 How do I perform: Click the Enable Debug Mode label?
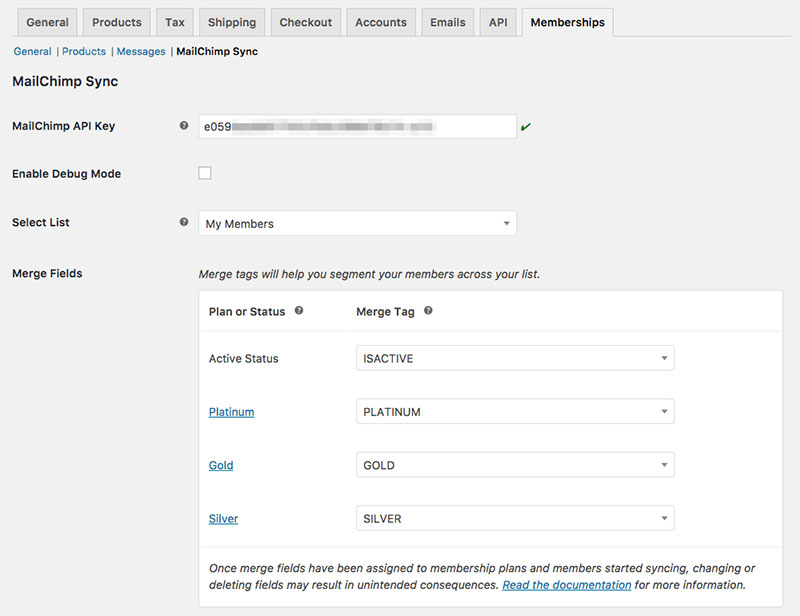click(67, 174)
